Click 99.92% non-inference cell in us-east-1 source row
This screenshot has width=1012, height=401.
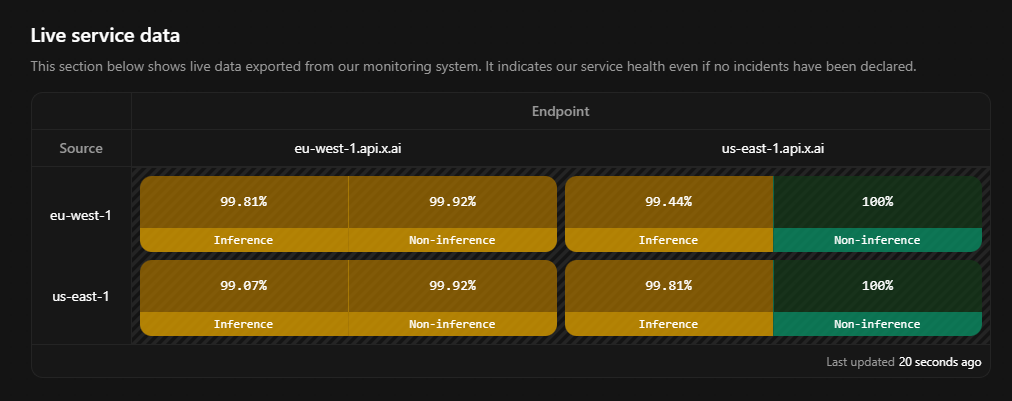pyautogui.click(x=452, y=285)
